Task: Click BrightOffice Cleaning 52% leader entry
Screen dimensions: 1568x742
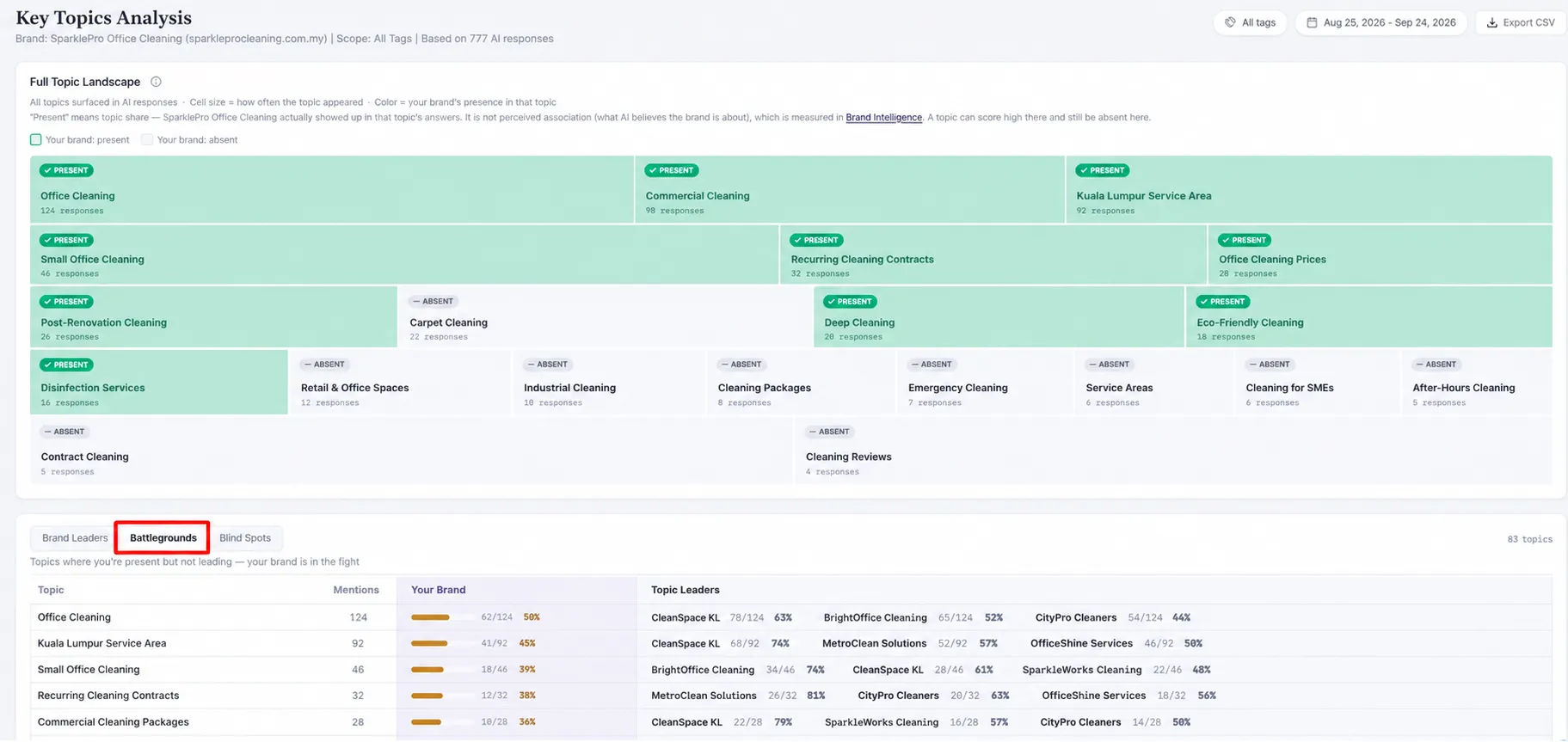Action: [913, 617]
